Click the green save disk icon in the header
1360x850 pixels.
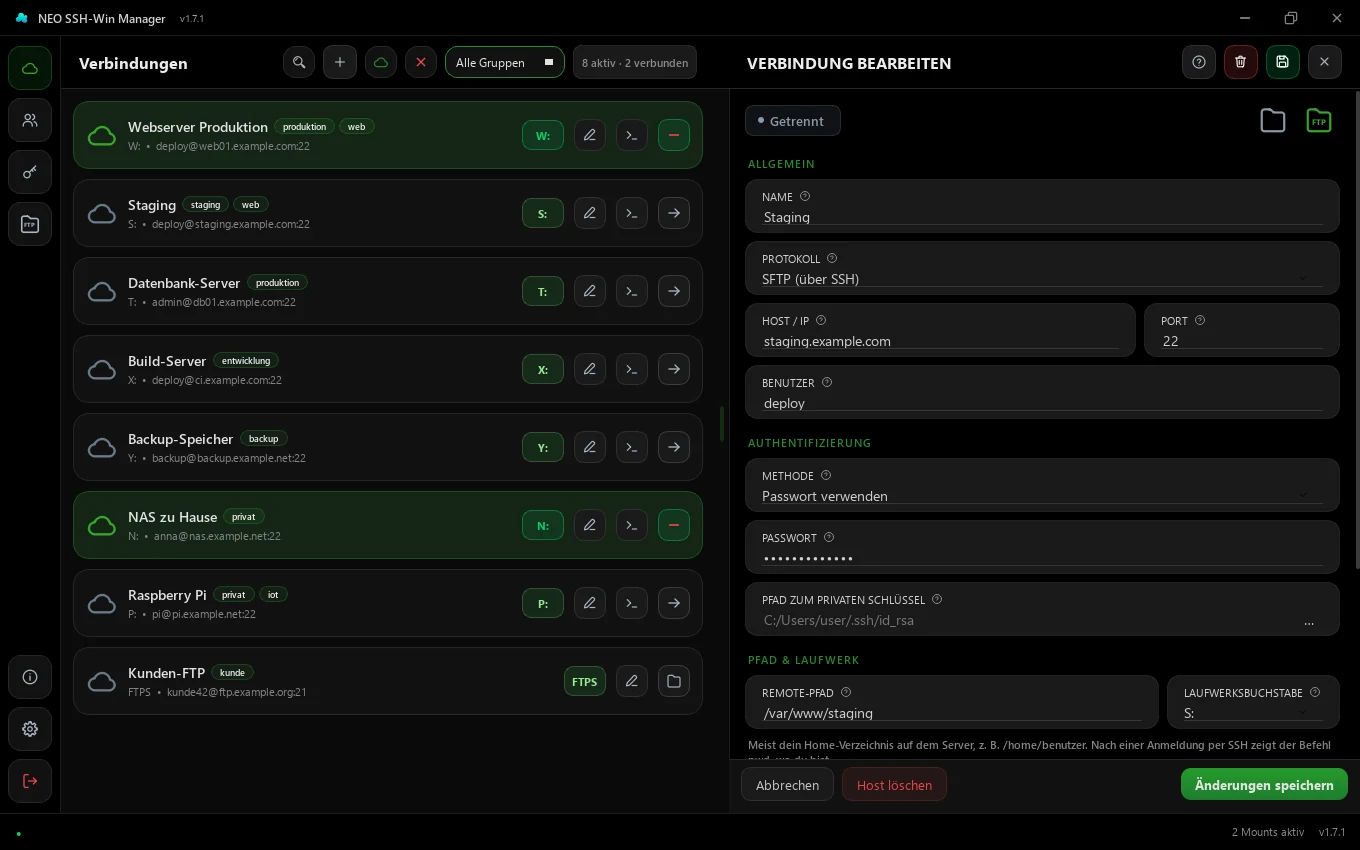(1283, 62)
